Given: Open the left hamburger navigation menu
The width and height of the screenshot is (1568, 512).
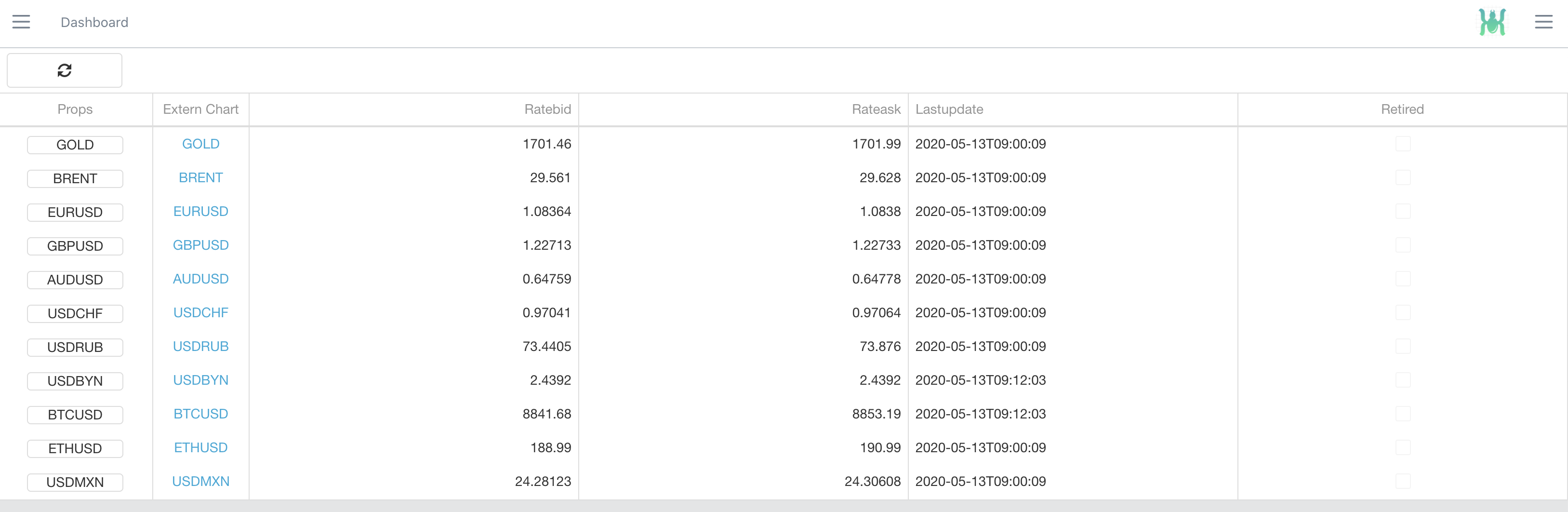Looking at the screenshot, I should 21,23.
